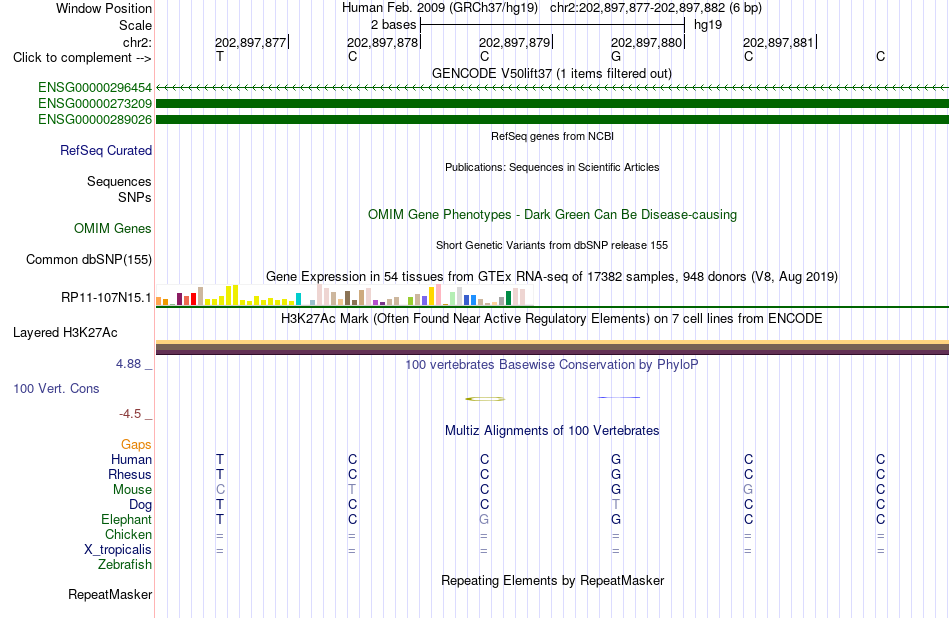Image resolution: width=950 pixels, height=618 pixels.
Task: Click the Chicken species row label
Action: pos(128,534)
